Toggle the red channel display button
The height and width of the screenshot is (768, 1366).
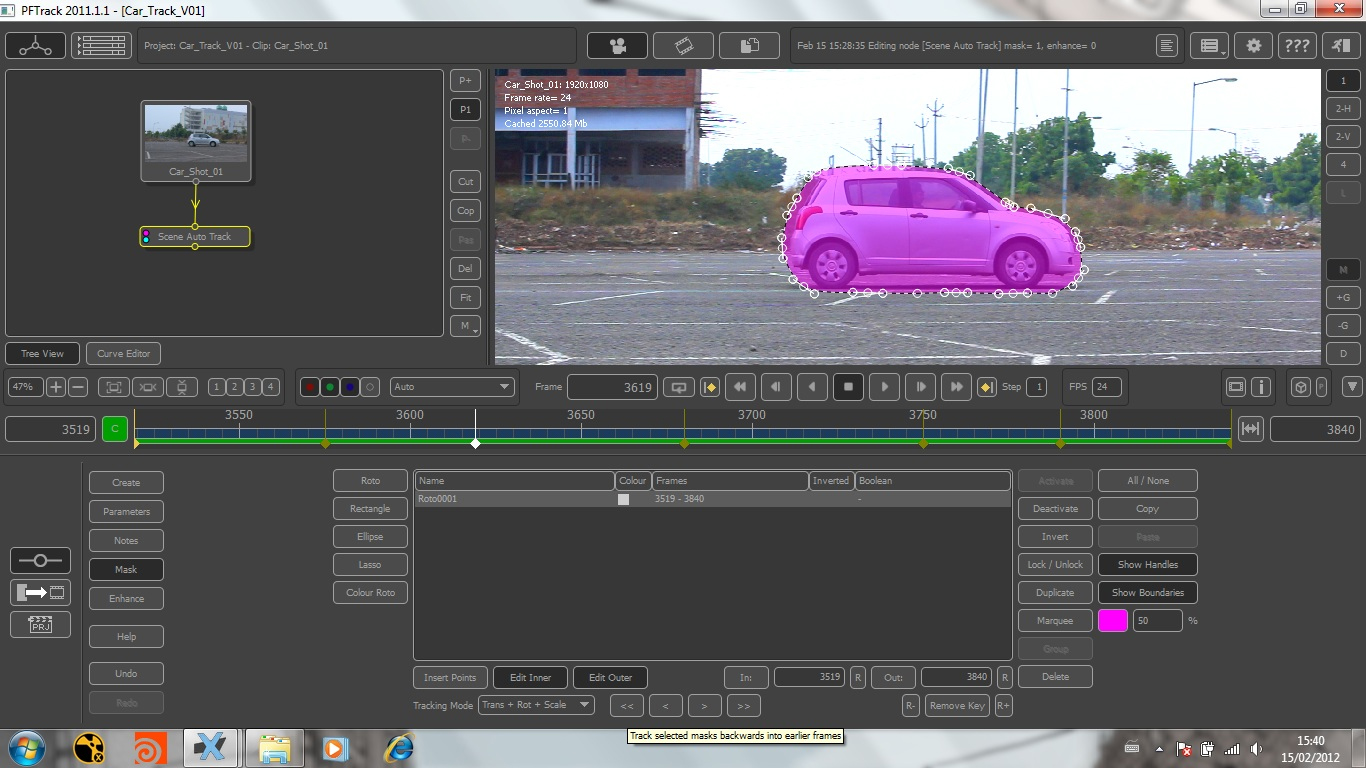pyautogui.click(x=310, y=387)
